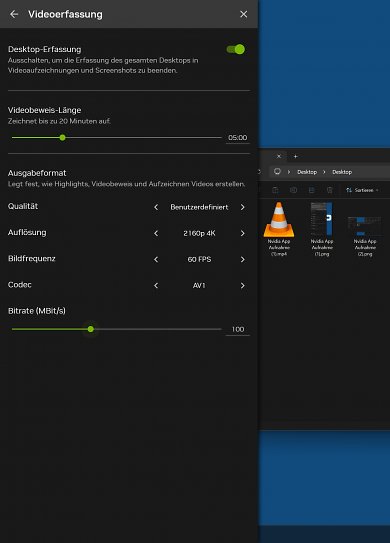Click the Bitrate value field showing 100
Viewport: 390px width, 543px height.
tap(238, 329)
